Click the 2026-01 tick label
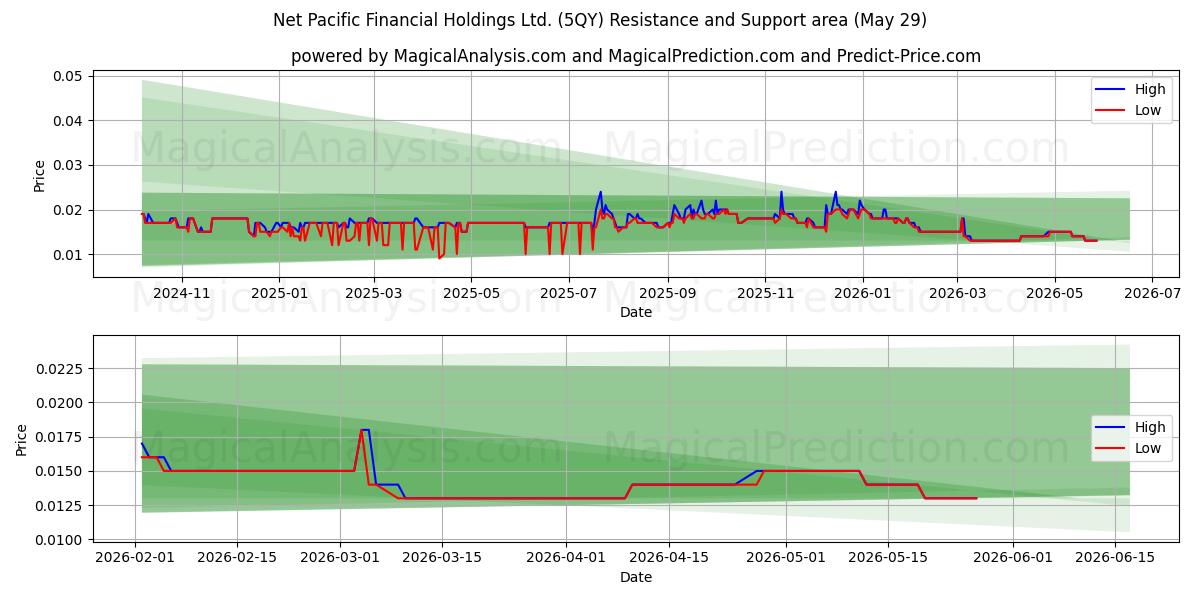This screenshot has height=600, width=1200. (862, 293)
